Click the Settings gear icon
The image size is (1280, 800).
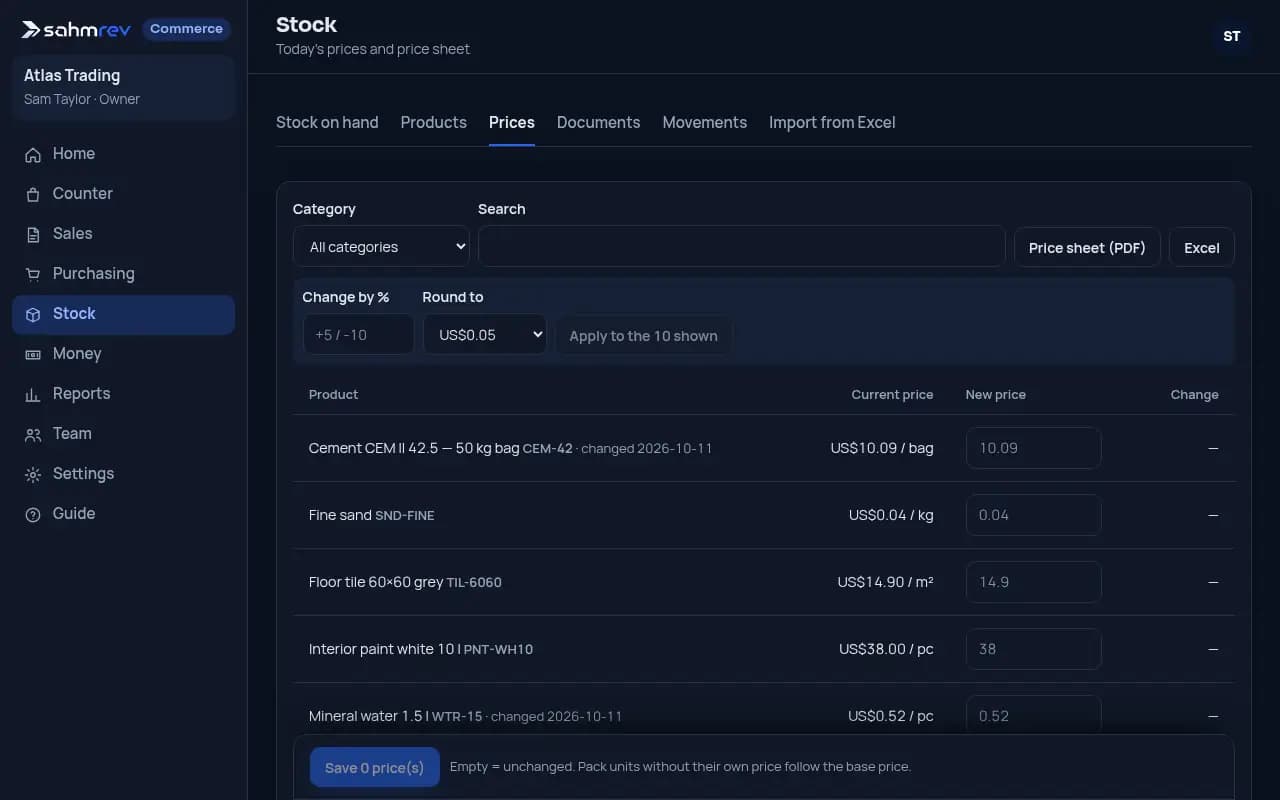(x=33, y=474)
